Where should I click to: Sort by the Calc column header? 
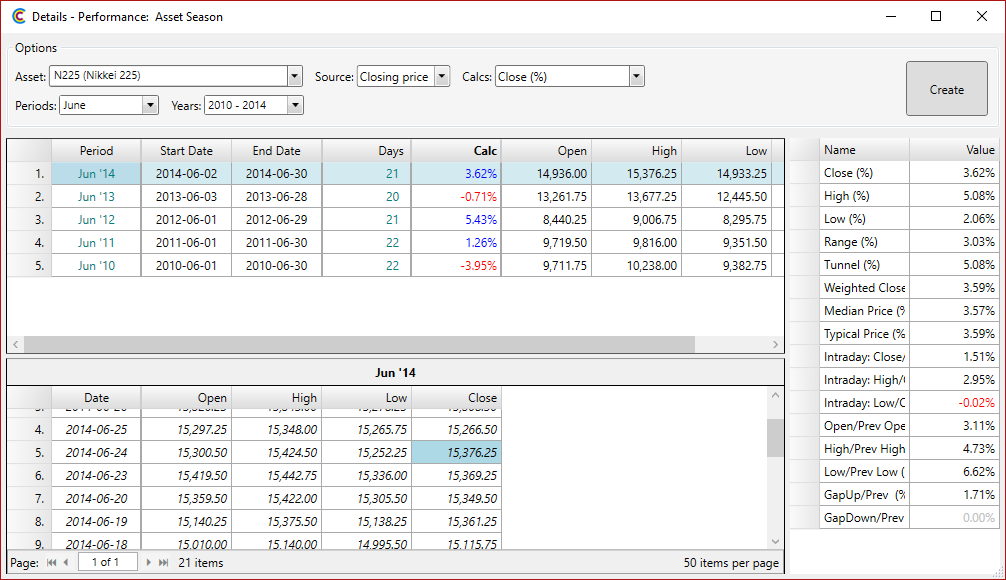[x=456, y=151]
